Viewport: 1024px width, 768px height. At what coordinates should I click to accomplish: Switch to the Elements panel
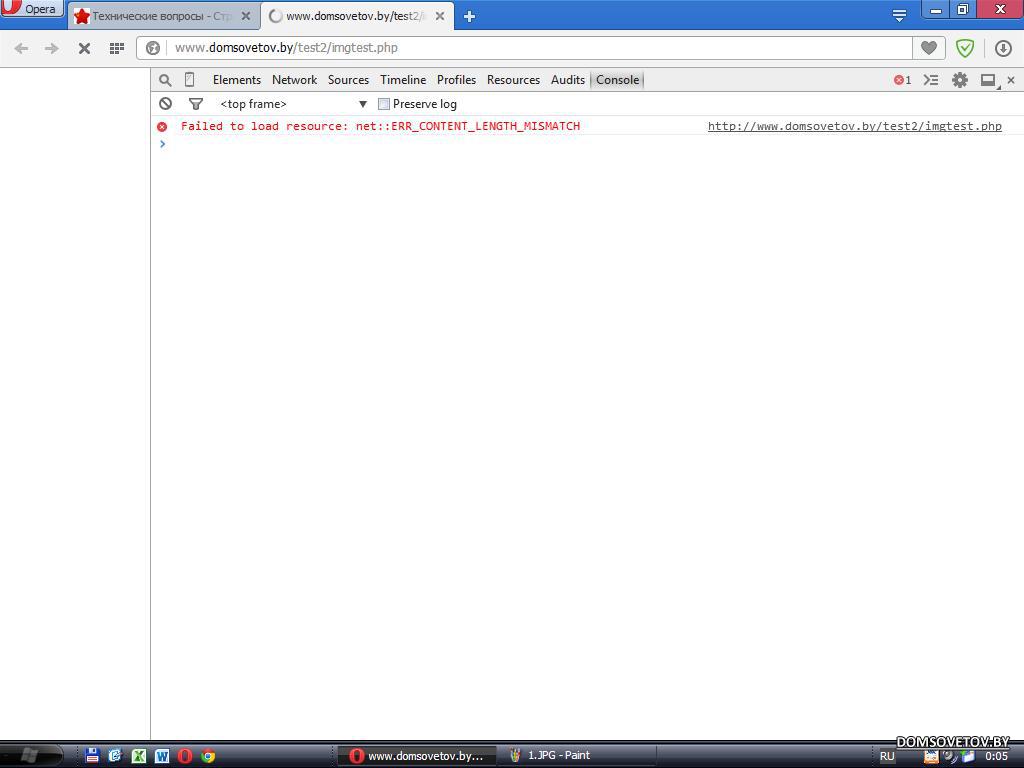236,80
